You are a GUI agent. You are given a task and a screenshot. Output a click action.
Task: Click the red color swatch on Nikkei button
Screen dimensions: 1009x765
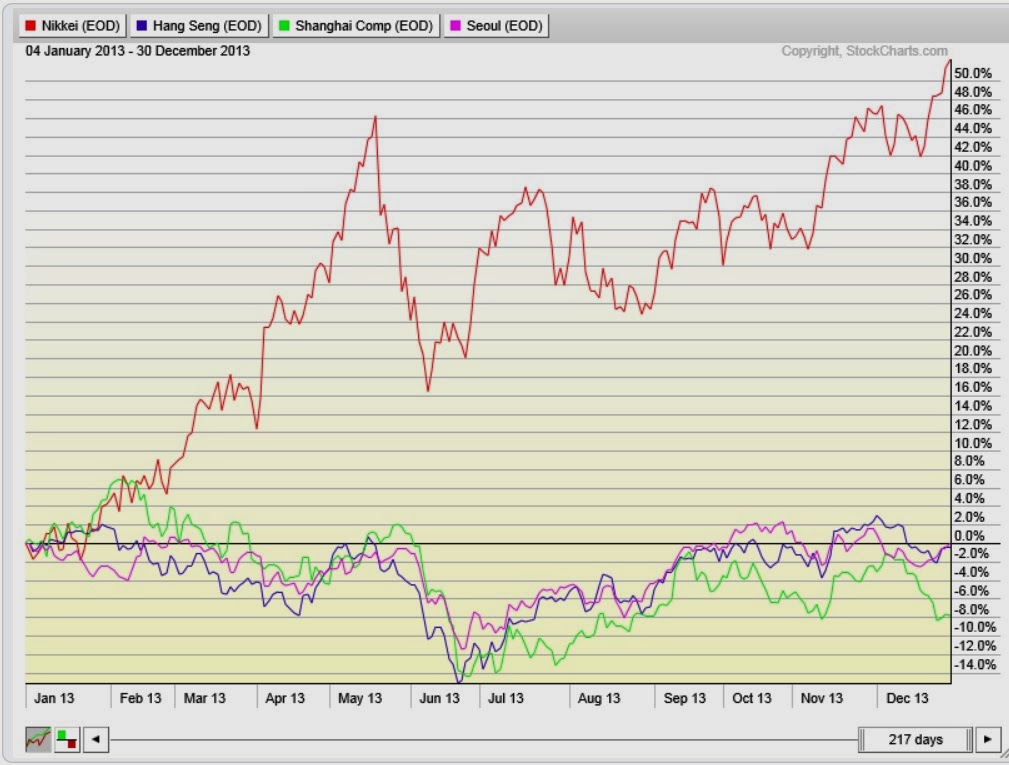tap(31, 25)
